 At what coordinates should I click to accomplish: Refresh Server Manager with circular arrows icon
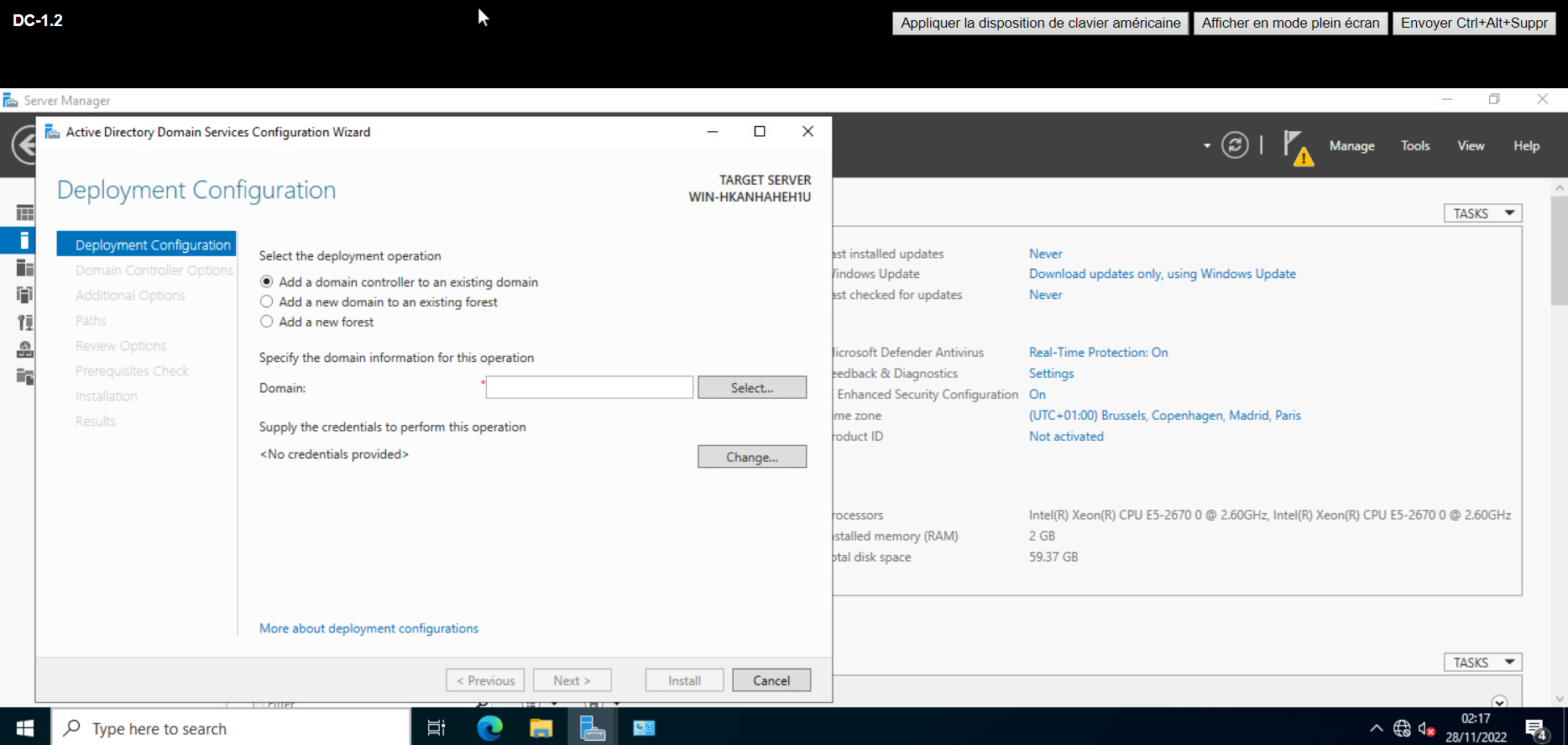1235,145
